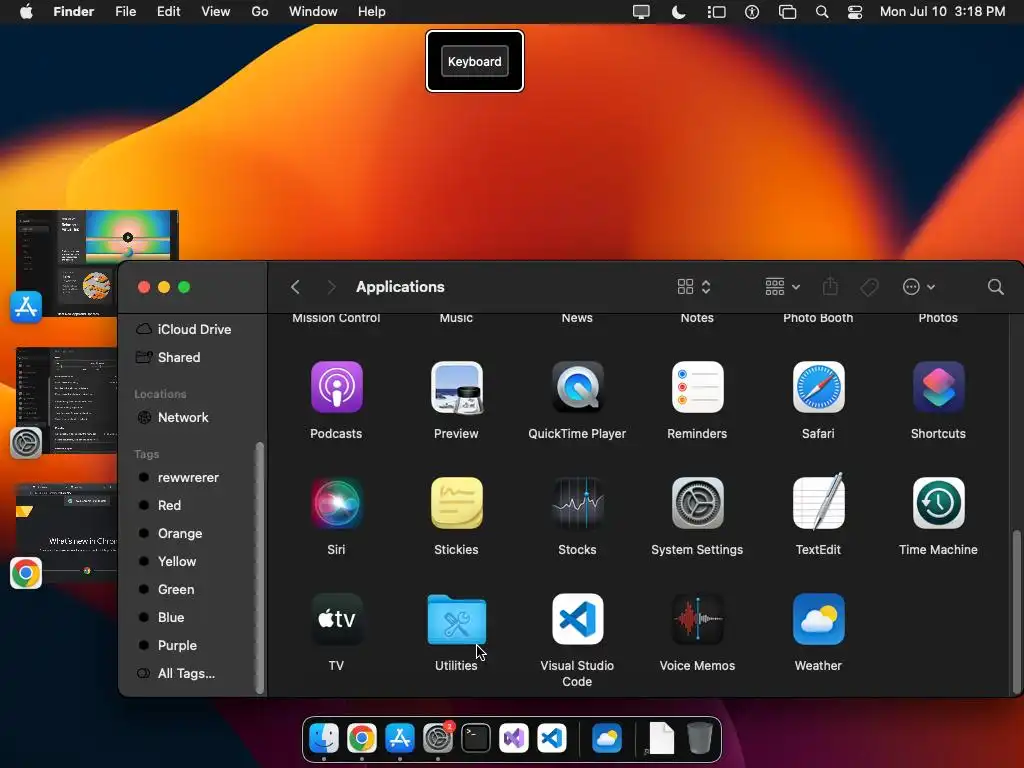Select the TV app icon
The image size is (1024, 768).
[x=336, y=619]
